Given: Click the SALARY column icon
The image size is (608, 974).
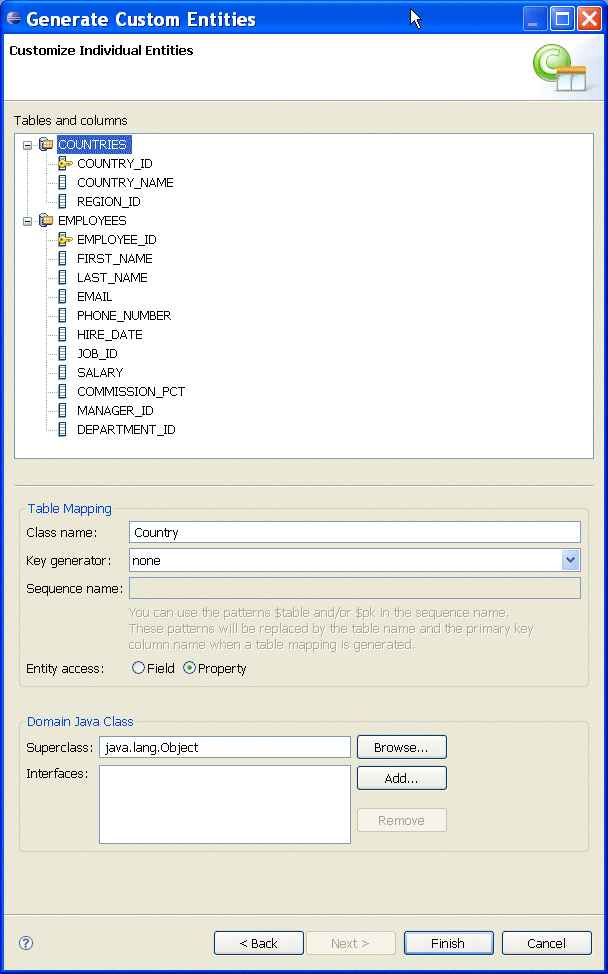Looking at the screenshot, I should (62, 373).
